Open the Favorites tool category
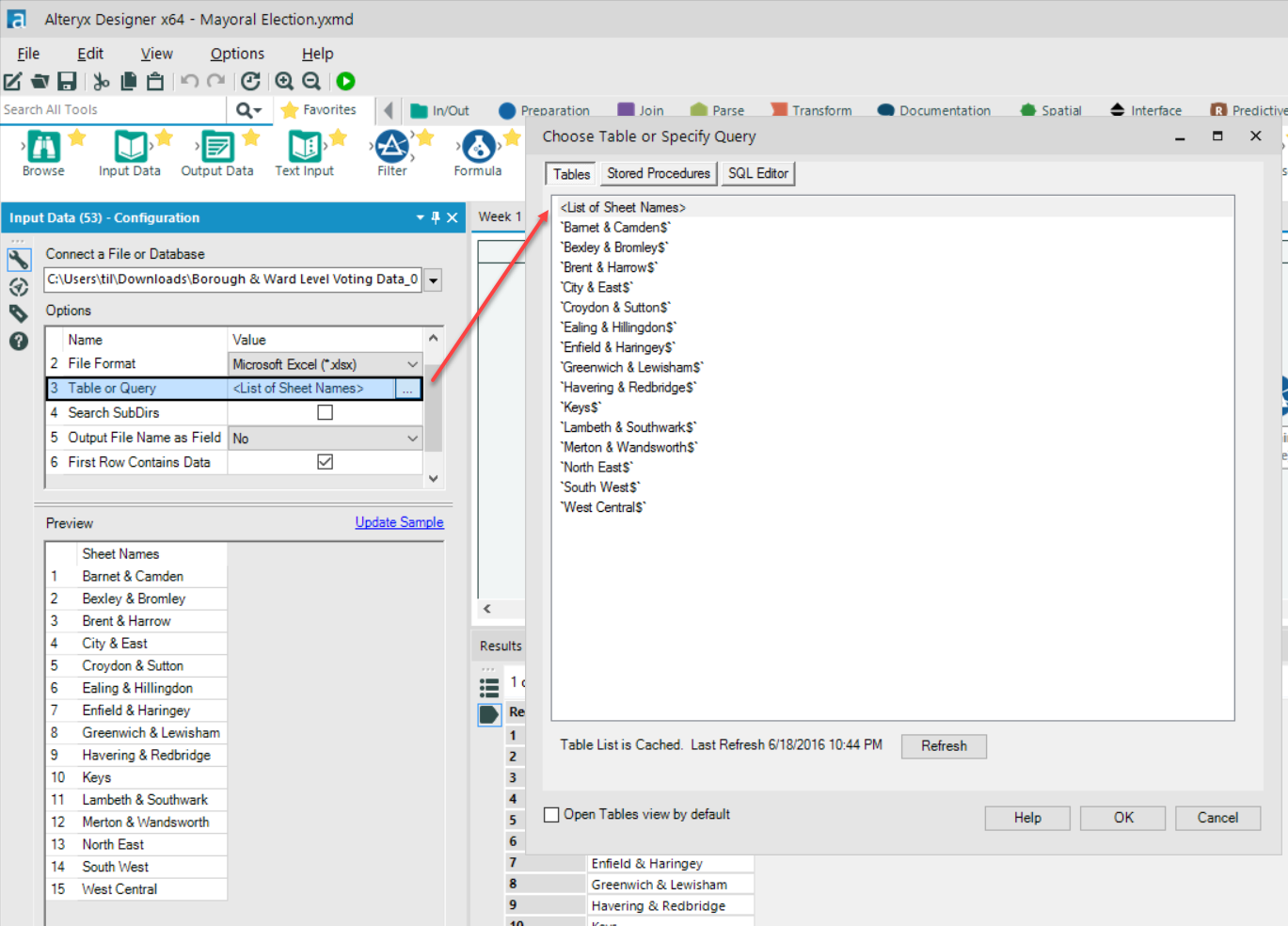Viewport: 1288px width, 926px height. [319, 110]
